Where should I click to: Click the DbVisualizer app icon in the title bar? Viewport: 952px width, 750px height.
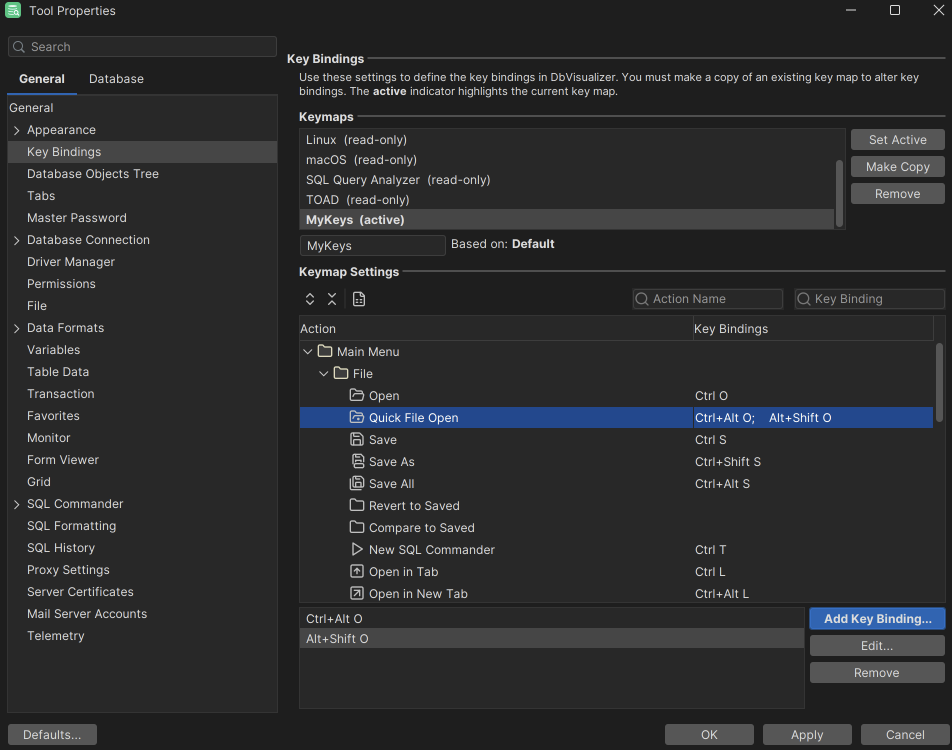[x=13, y=10]
